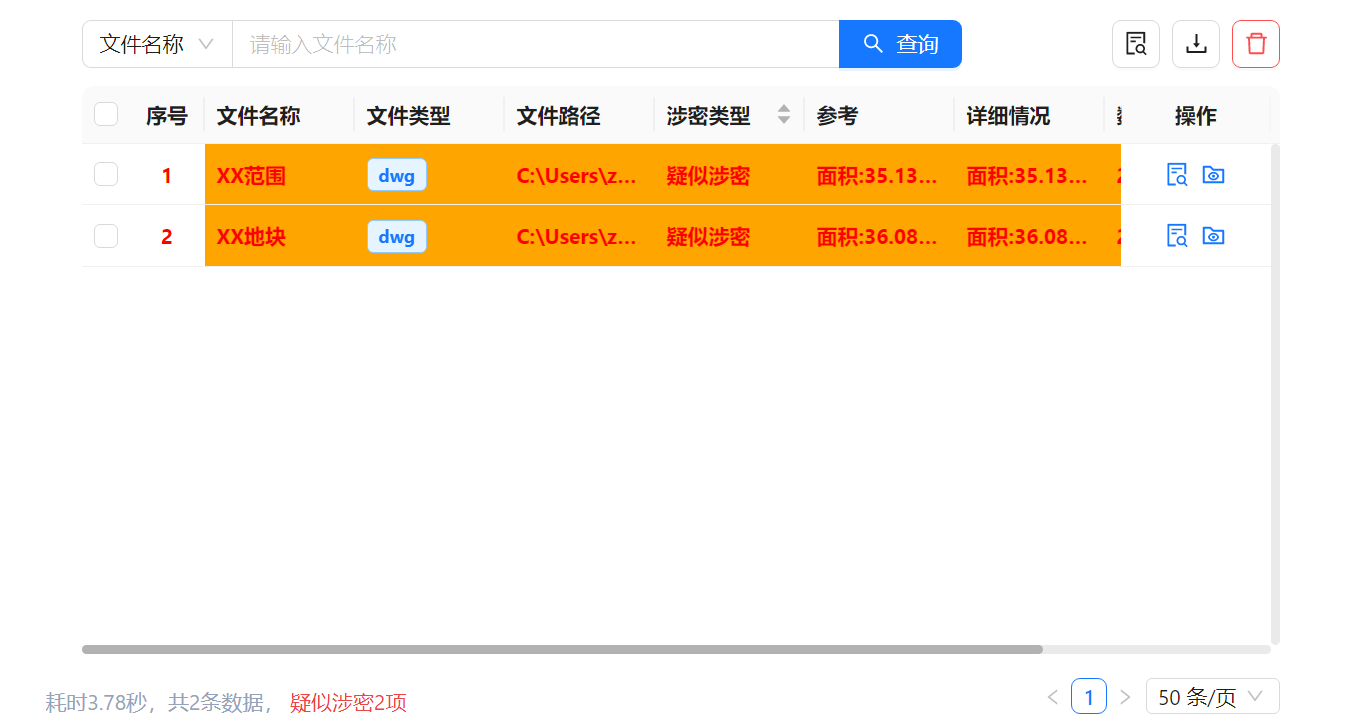Sort by 涉密类型 using the sort arrows
Screen dimensions: 1365x727
point(783,115)
